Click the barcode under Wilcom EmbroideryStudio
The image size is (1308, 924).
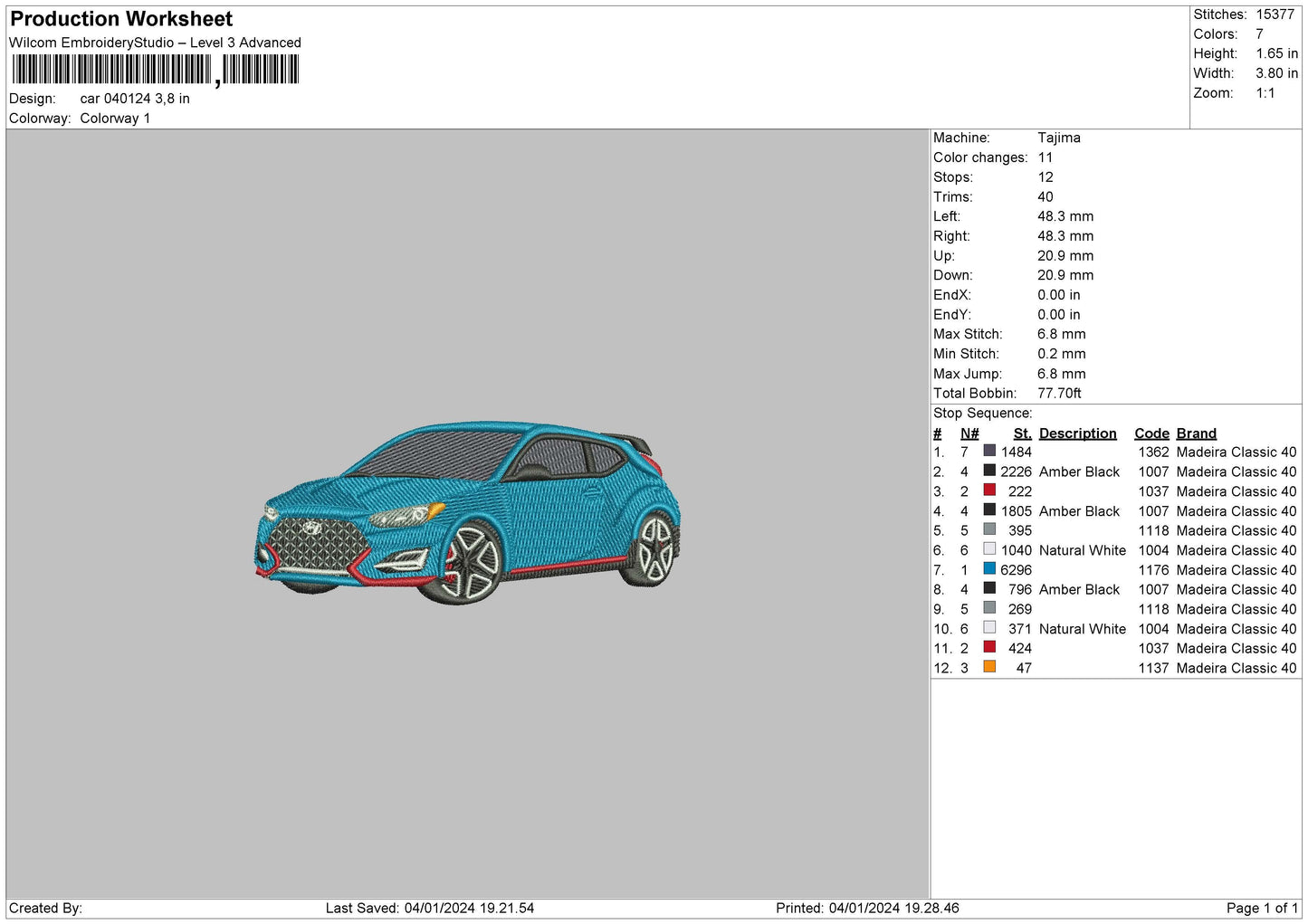[155, 70]
